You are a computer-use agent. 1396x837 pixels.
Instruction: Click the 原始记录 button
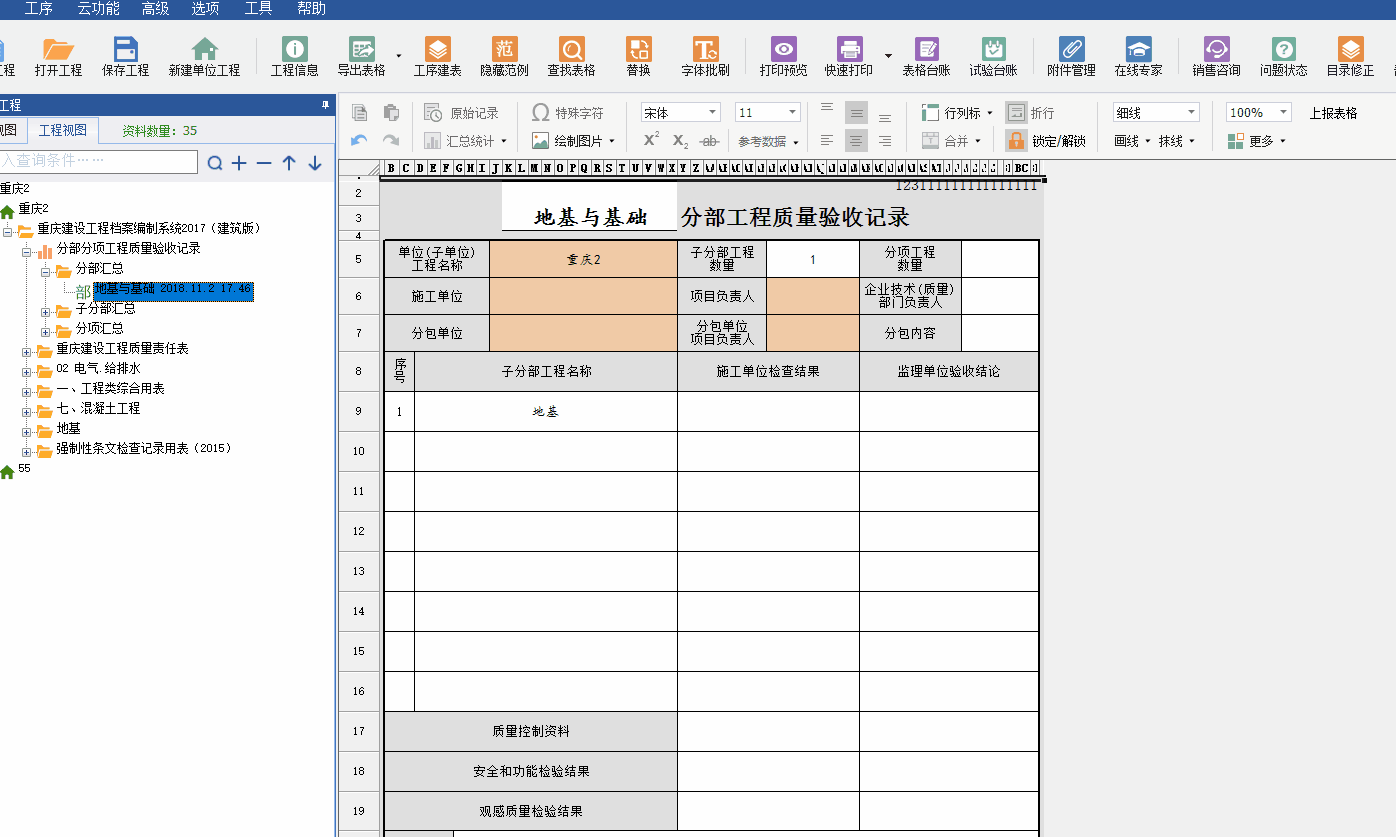[x=462, y=113]
